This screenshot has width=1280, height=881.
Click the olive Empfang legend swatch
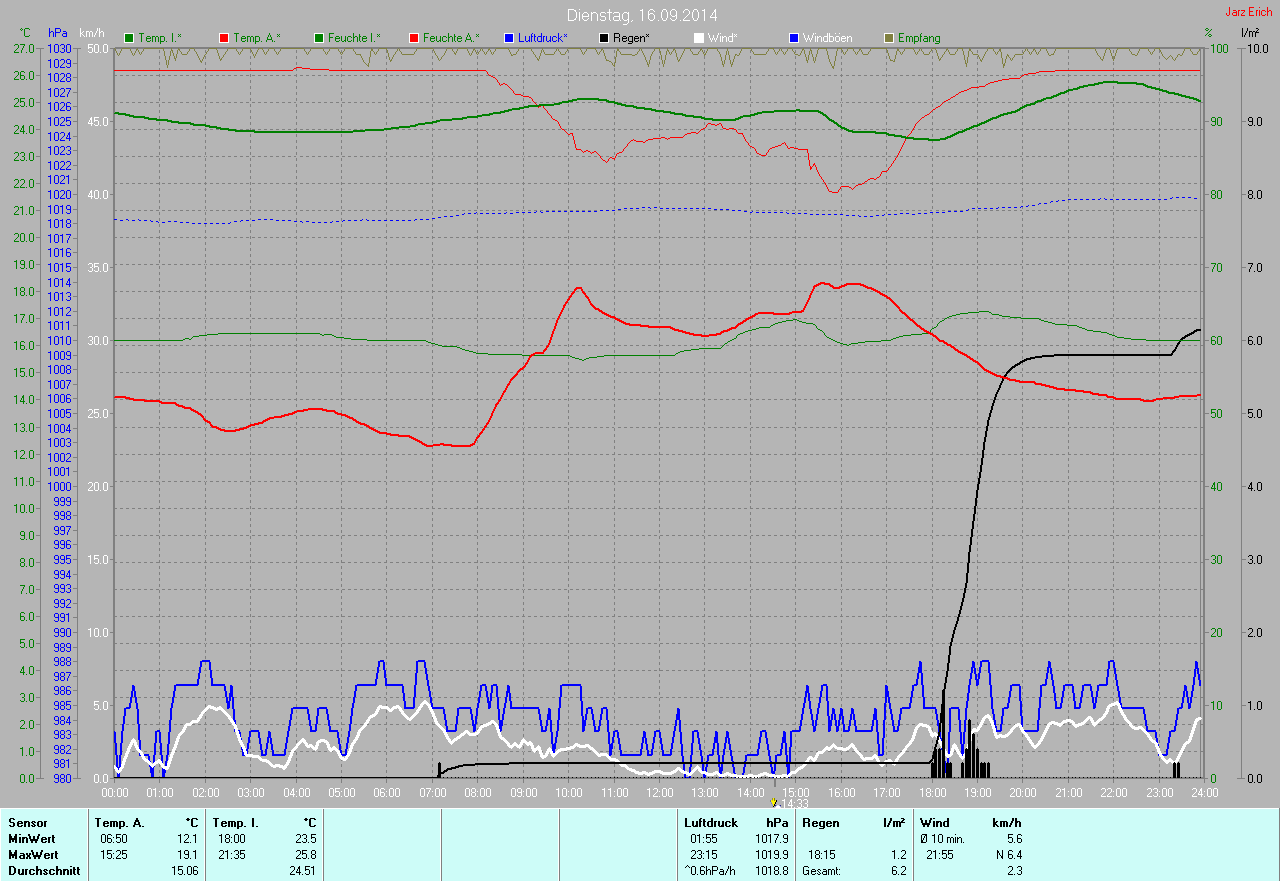click(889, 38)
